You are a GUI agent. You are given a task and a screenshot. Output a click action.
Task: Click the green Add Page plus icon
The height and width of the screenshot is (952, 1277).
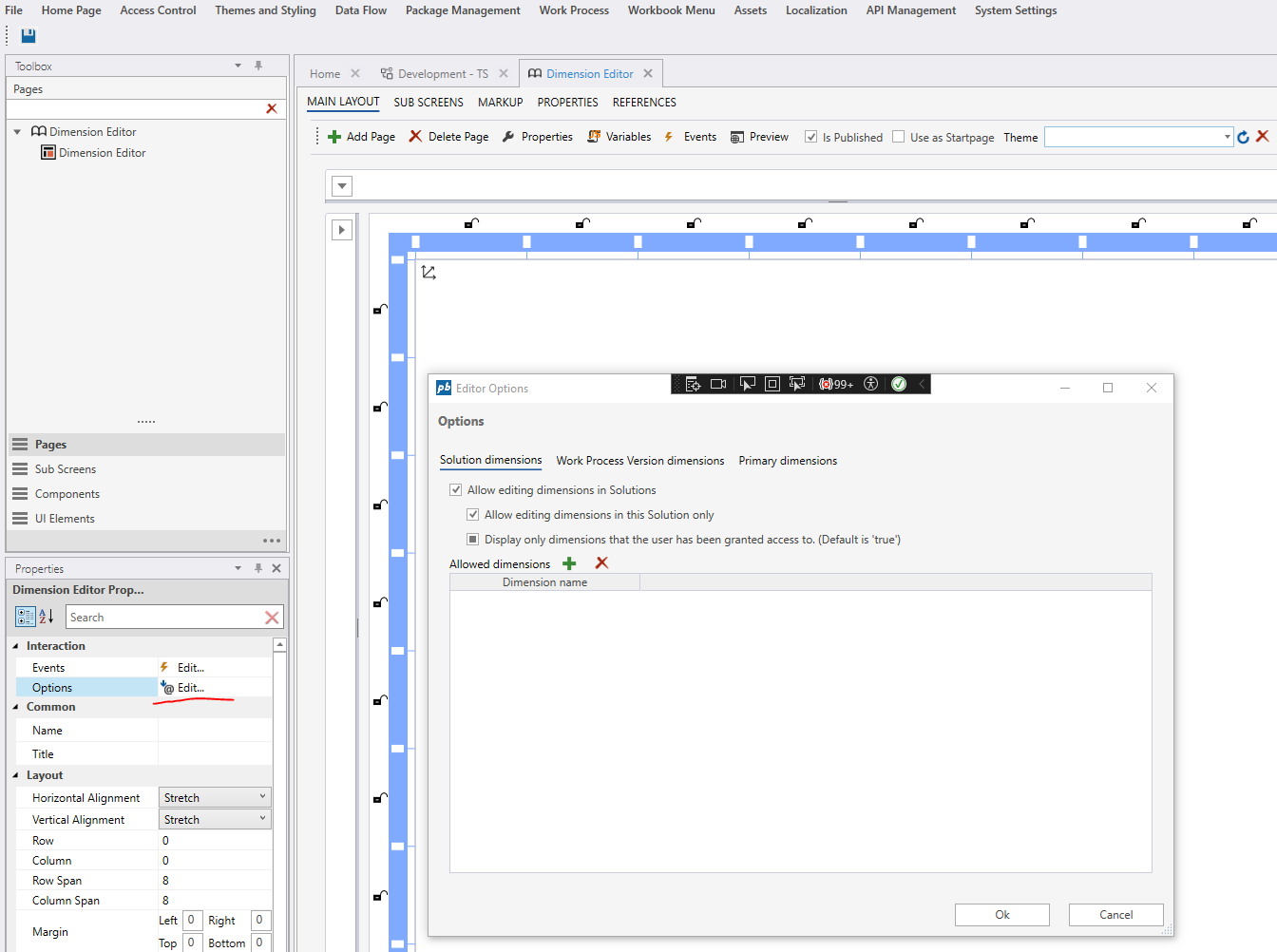coord(334,137)
